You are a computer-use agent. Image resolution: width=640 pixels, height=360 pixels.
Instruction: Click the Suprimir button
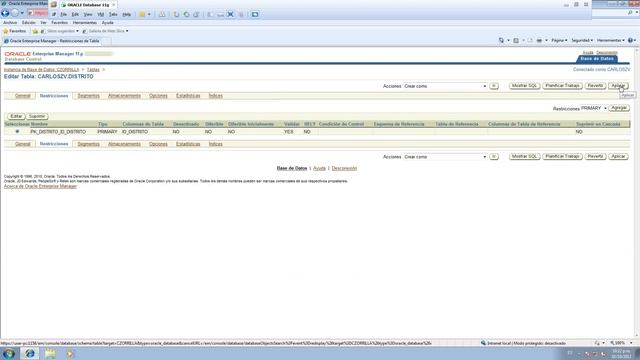pyautogui.click(x=37, y=116)
